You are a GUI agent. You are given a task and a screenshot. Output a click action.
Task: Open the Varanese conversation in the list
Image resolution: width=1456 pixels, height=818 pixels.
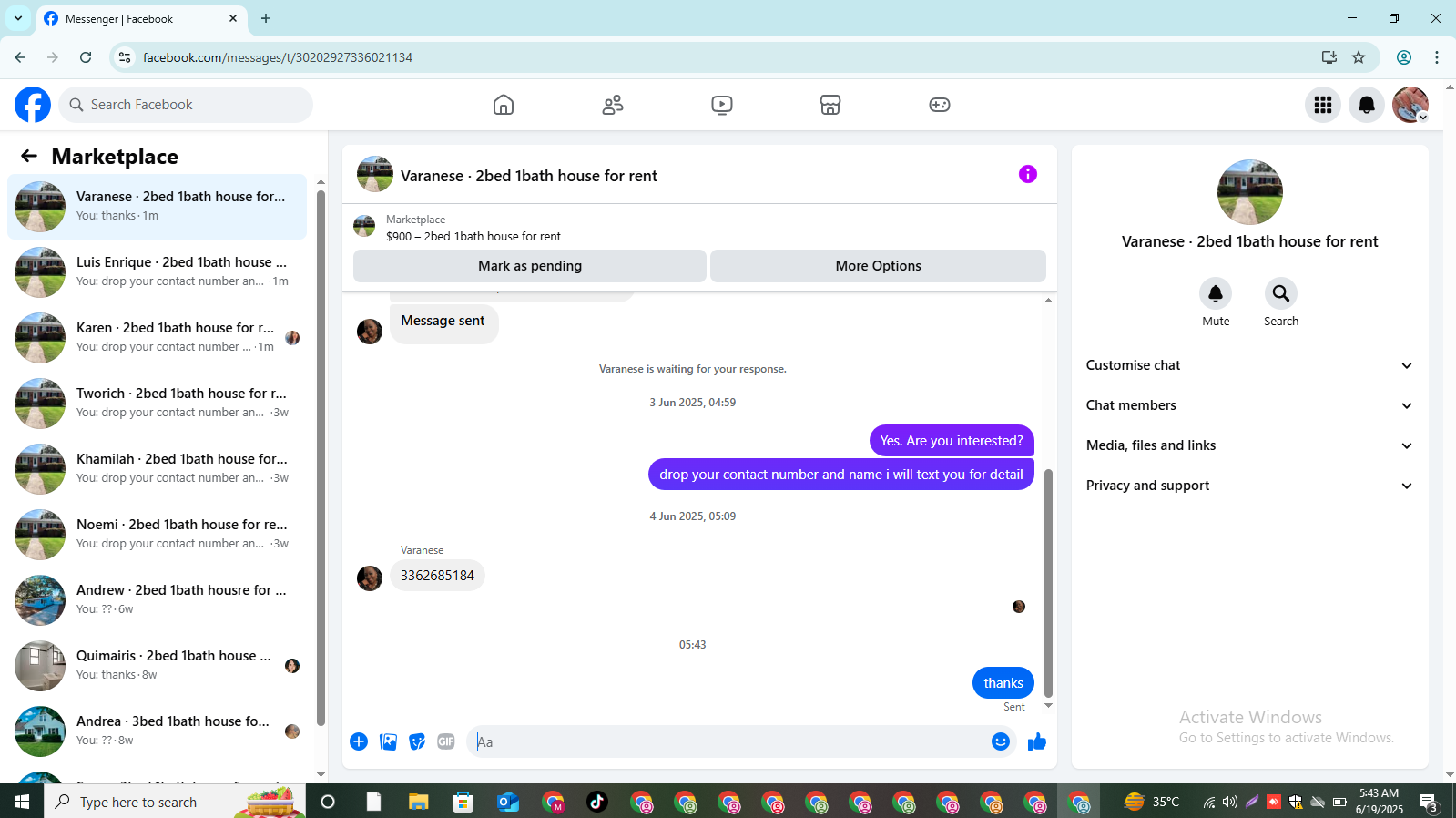pos(157,207)
